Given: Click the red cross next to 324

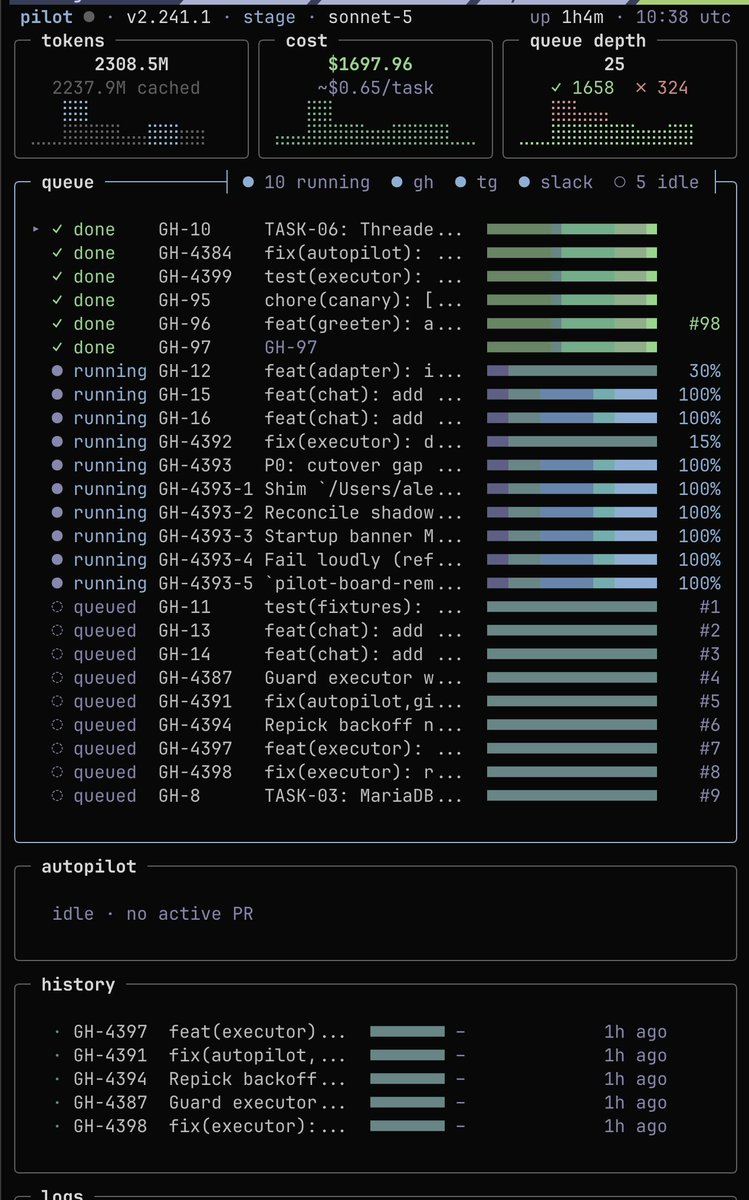Looking at the screenshot, I should point(641,88).
